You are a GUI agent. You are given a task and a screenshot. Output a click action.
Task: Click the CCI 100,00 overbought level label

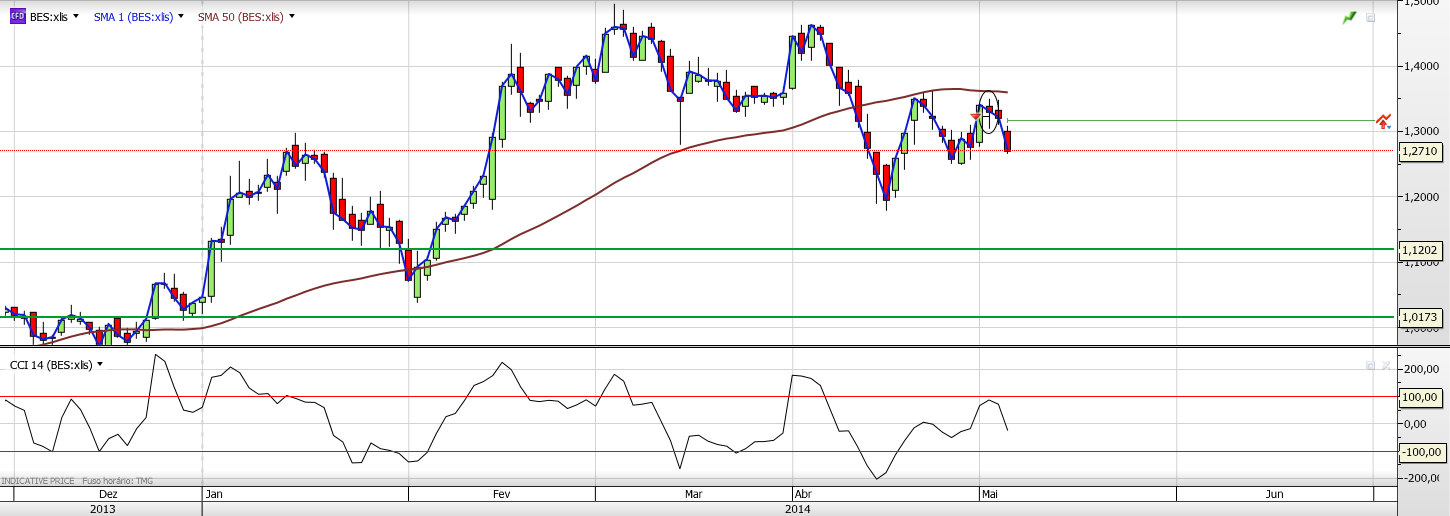point(1421,397)
